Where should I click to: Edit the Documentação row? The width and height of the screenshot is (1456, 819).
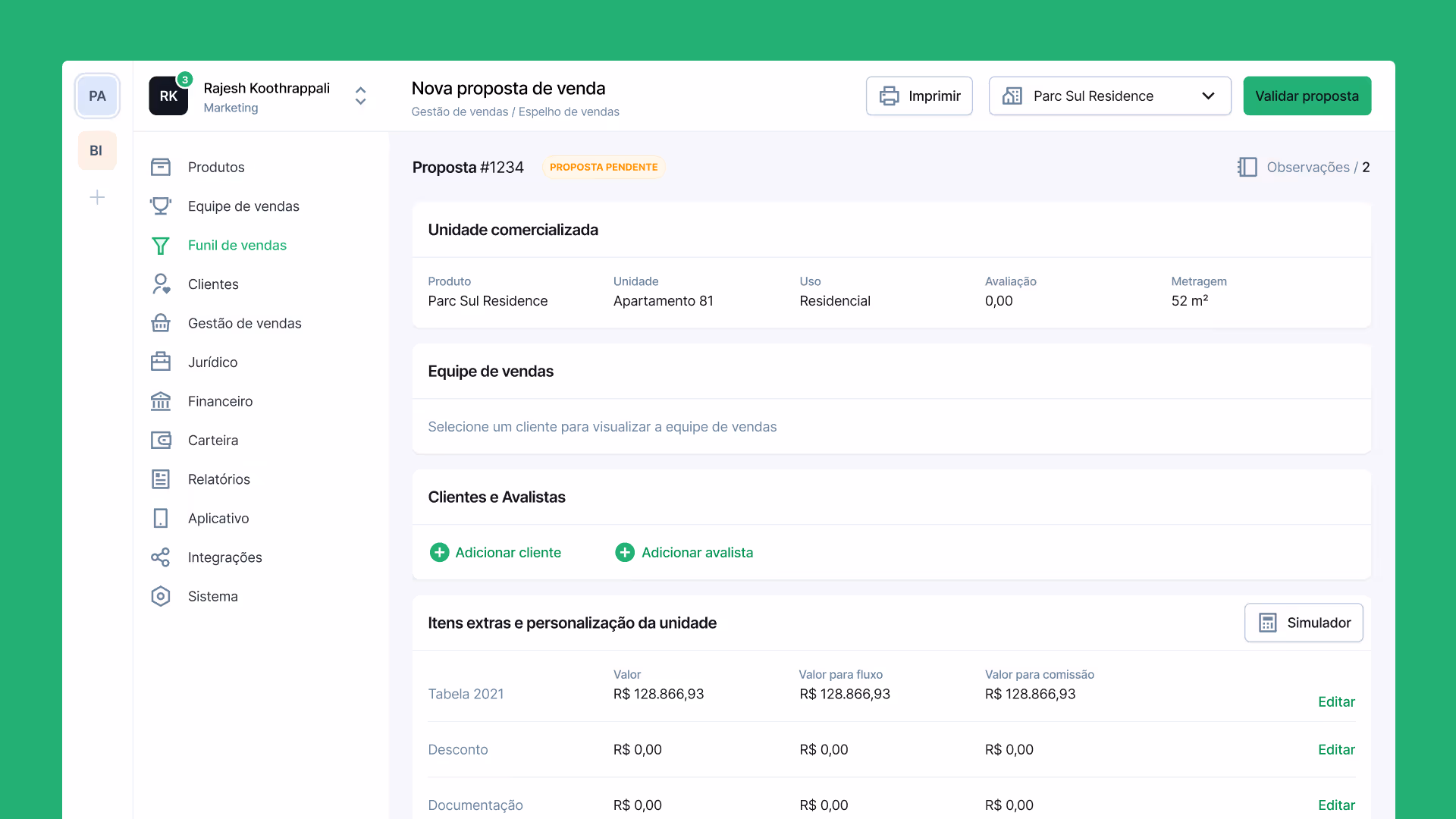(x=1336, y=805)
